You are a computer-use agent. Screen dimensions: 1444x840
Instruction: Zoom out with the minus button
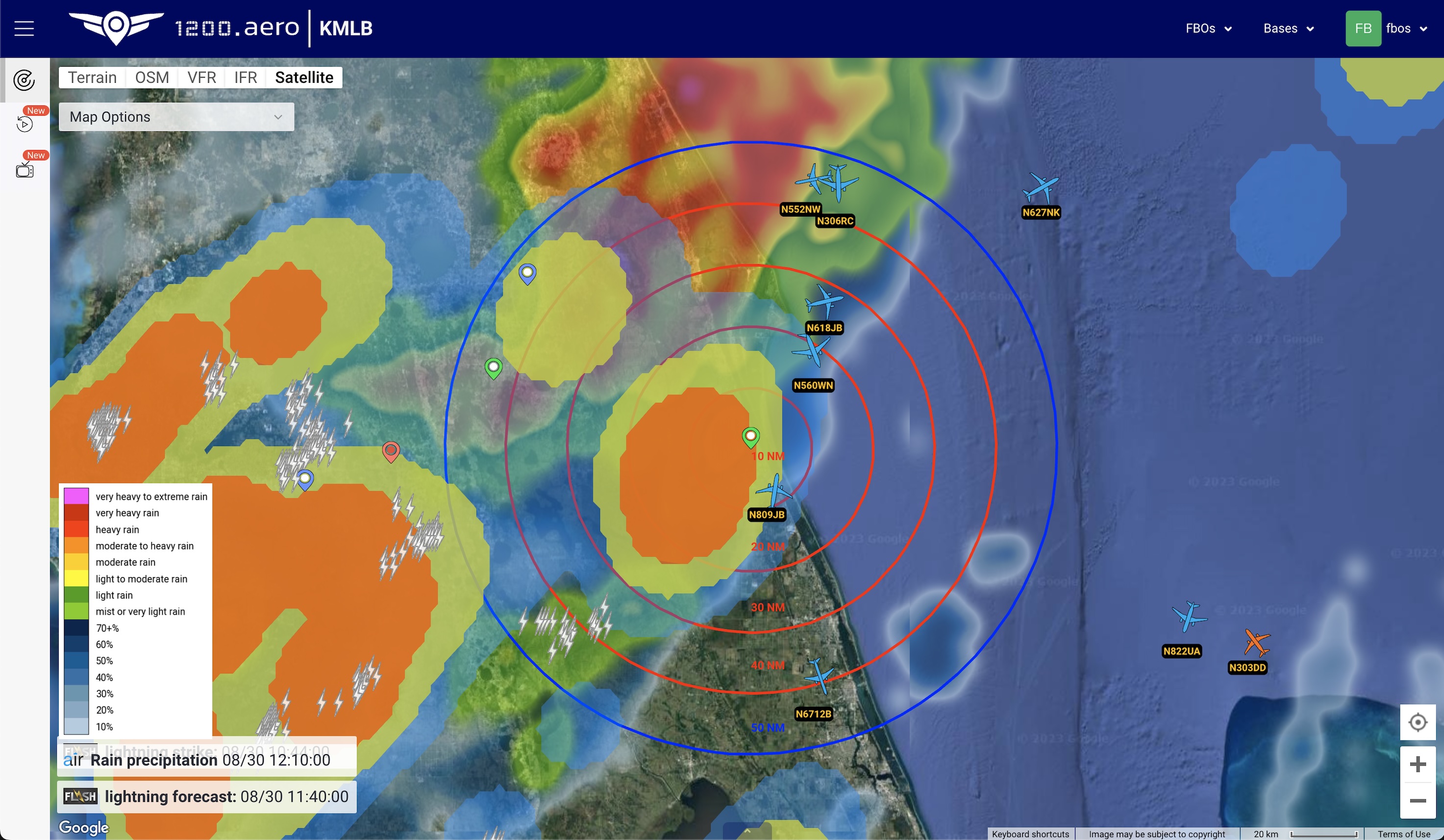(1418, 800)
